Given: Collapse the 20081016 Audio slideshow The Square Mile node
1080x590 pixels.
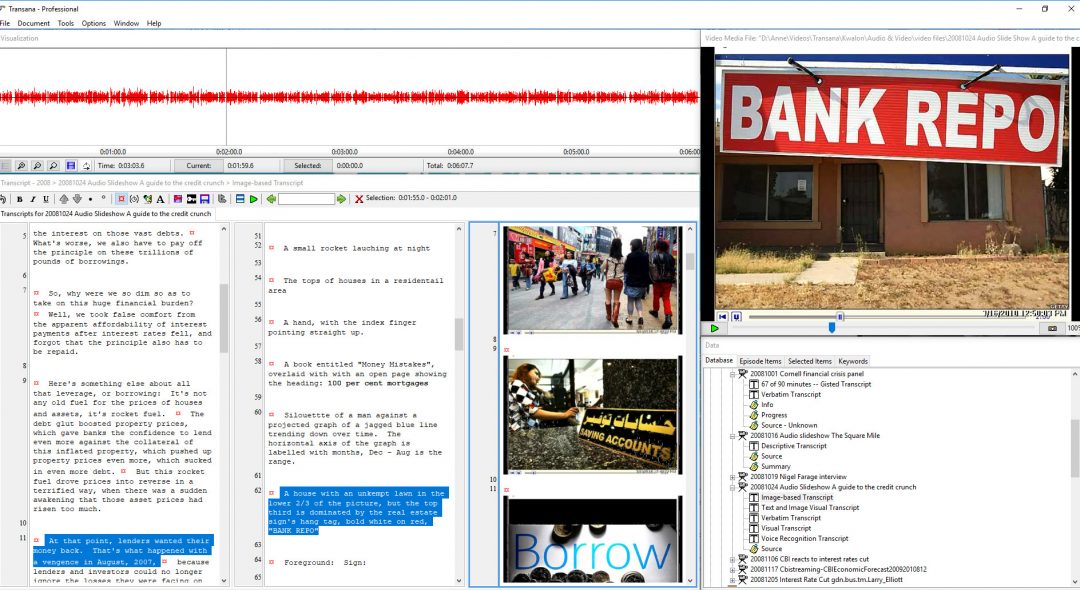Looking at the screenshot, I should pos(732,436).
